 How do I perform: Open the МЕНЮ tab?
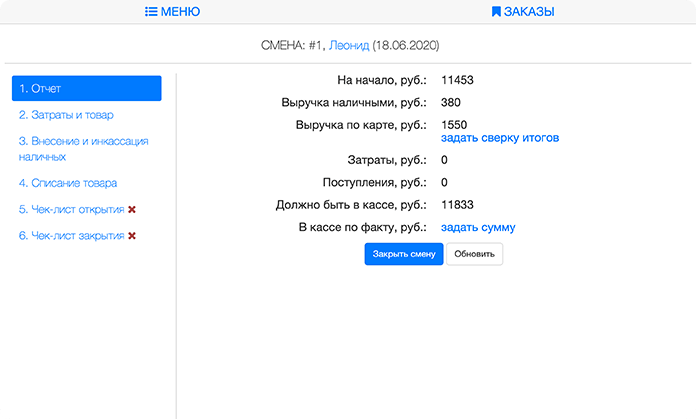pyautogui.click(x=179, y=12)
